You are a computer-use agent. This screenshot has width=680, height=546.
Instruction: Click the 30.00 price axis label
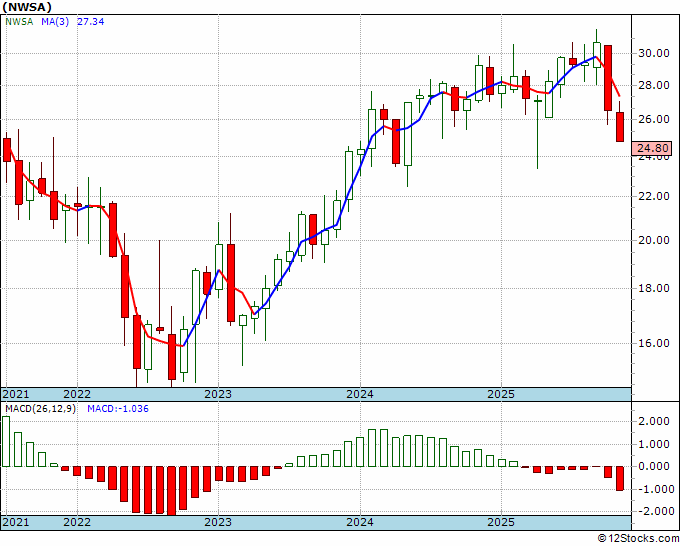[x=654, y=53]
